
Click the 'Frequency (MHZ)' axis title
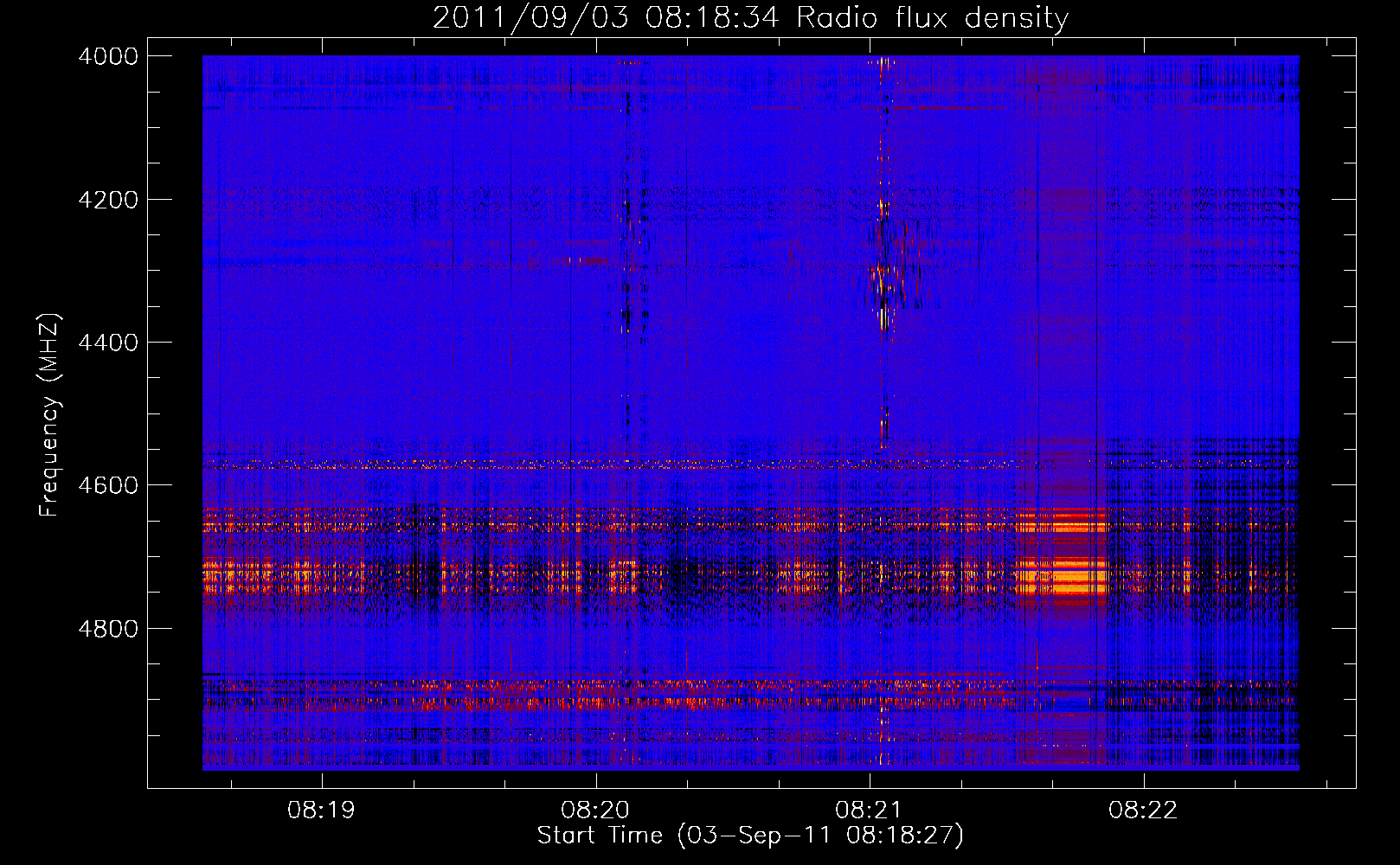pyautogui.click(x=50, y=415)
